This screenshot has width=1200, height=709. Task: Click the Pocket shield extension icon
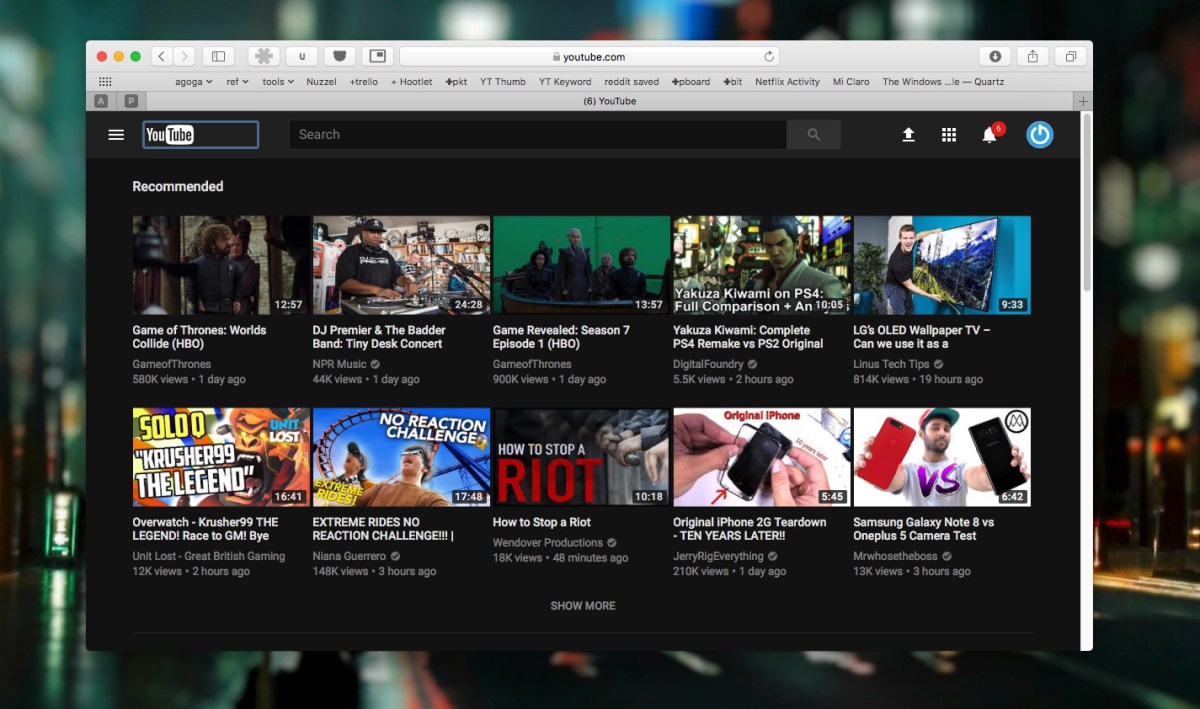[x=340, y=56]
